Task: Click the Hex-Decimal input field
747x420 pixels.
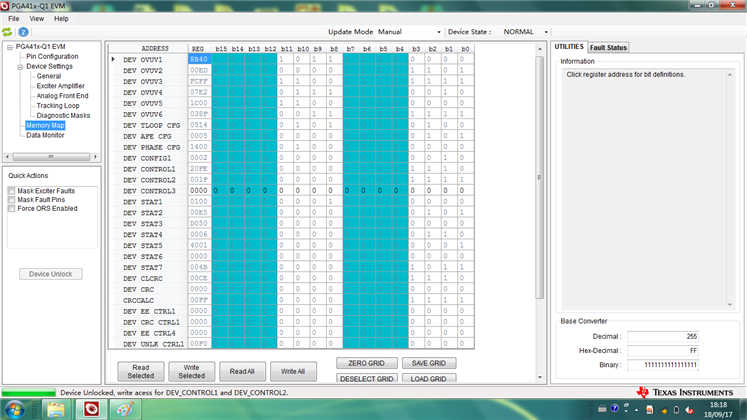Action: tap(663, 350)
